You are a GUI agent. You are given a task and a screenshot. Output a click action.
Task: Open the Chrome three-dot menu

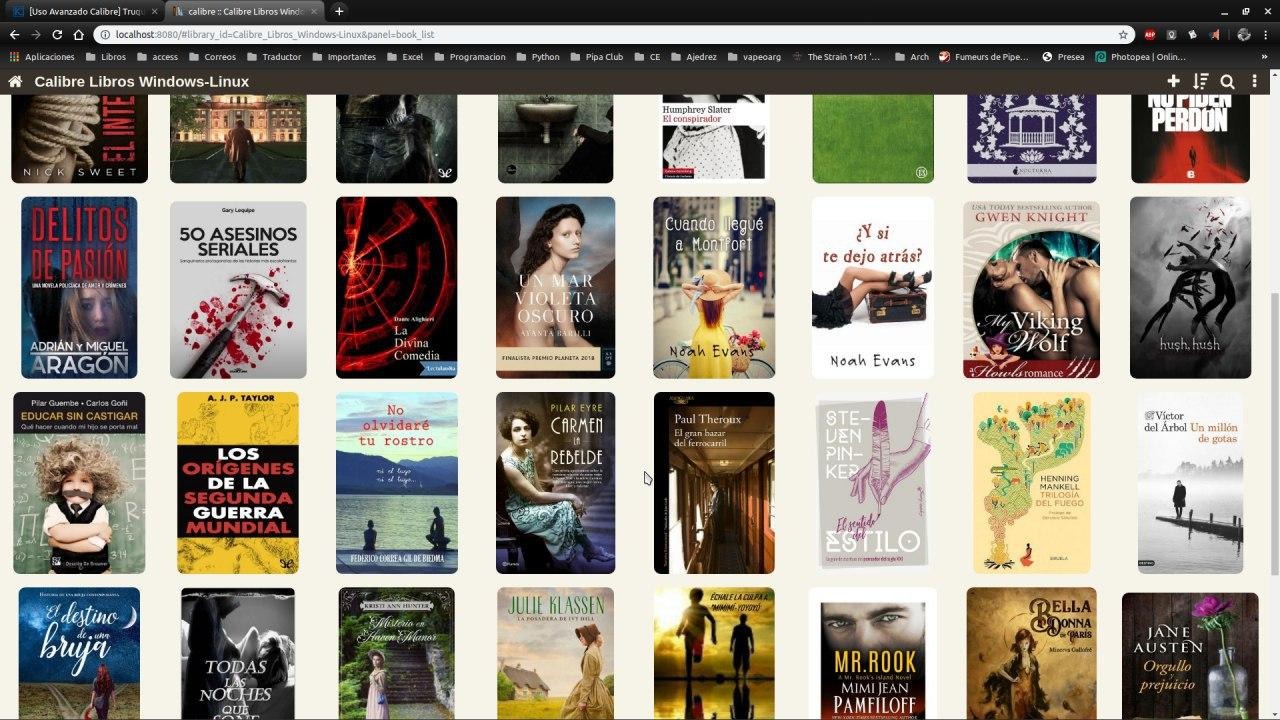coord(1266,34)
